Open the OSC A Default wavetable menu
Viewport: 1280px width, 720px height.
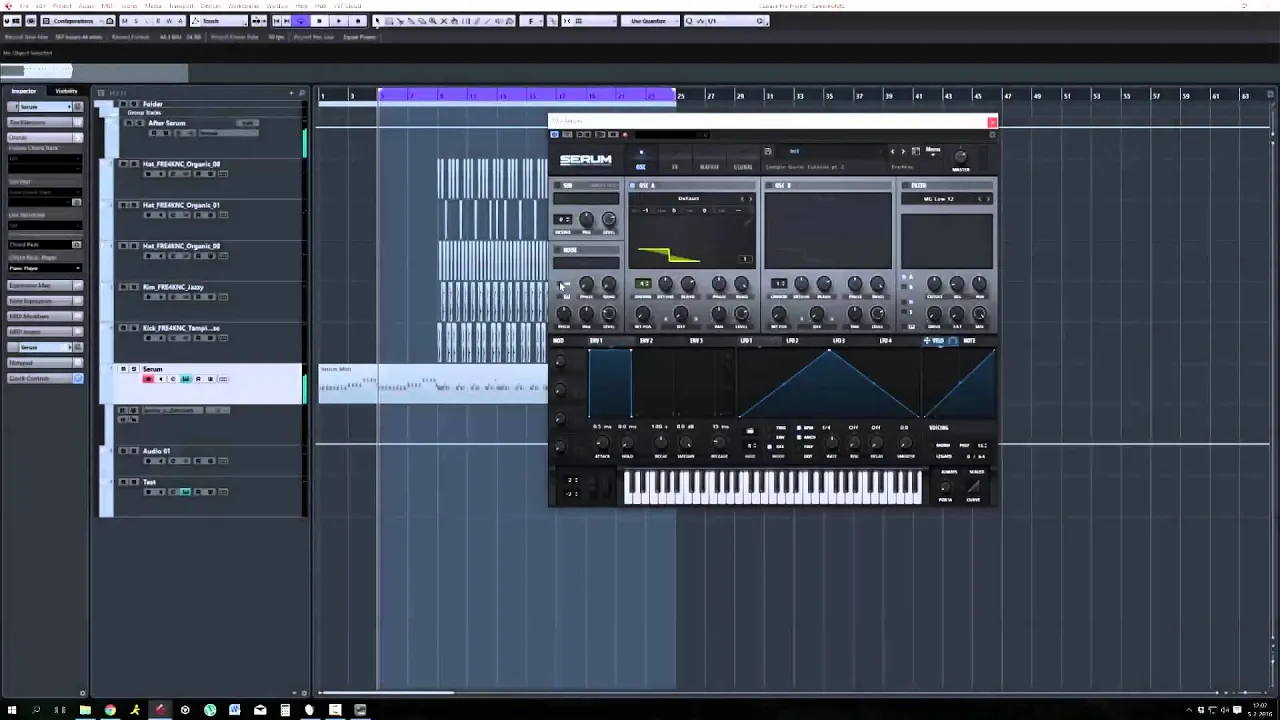tap(689, 198)
